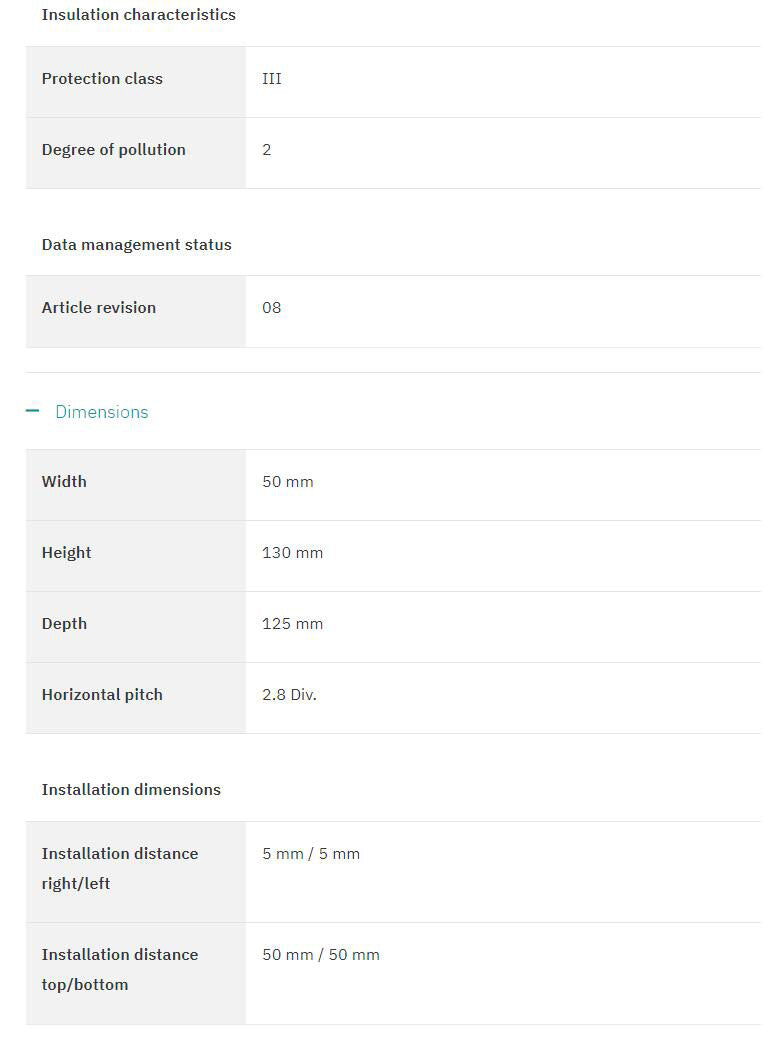Collapse the Dimensions section heading
This screenshot has height=1037, width=763.
pos(101,412)
